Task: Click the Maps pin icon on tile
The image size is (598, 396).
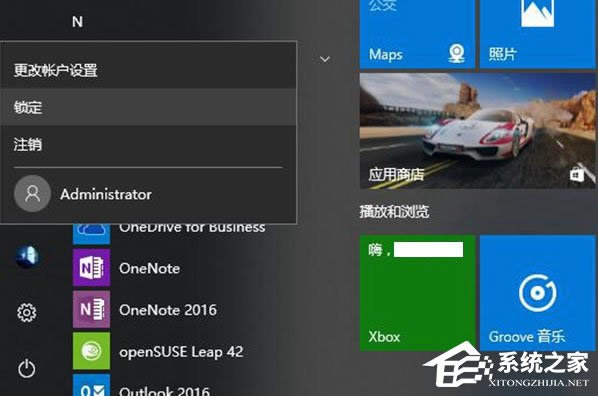Action: click(x=457, y=53)
